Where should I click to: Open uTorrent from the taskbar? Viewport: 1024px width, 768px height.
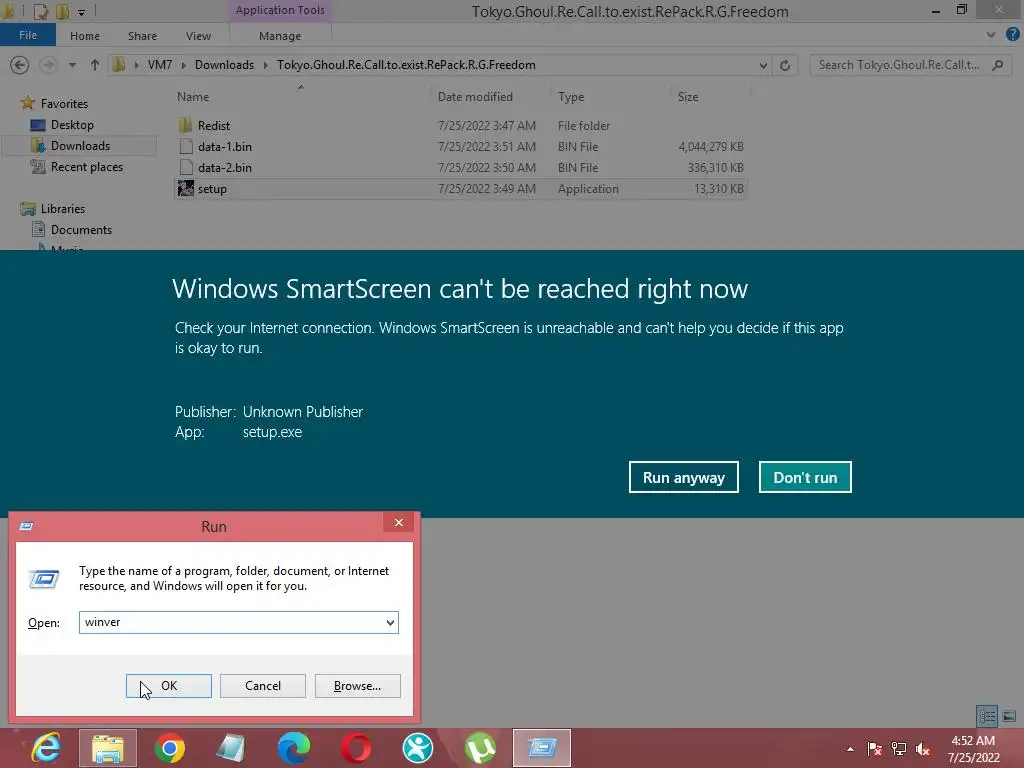click(480, 748)
